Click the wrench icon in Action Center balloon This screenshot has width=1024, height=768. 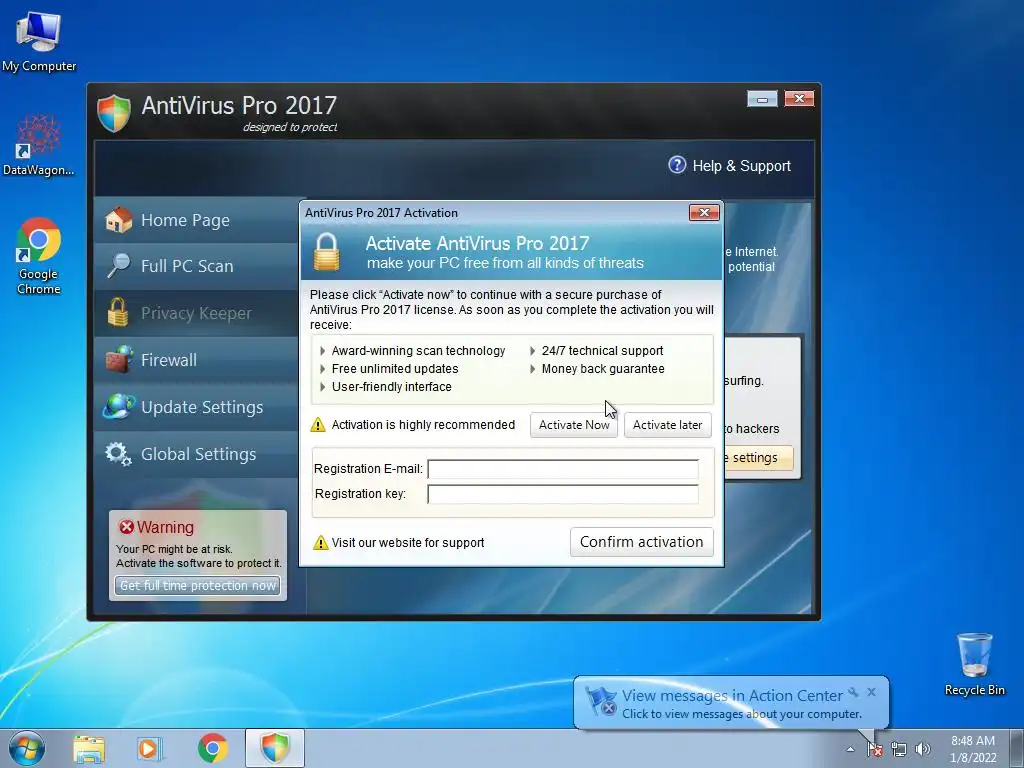(853, 692)
